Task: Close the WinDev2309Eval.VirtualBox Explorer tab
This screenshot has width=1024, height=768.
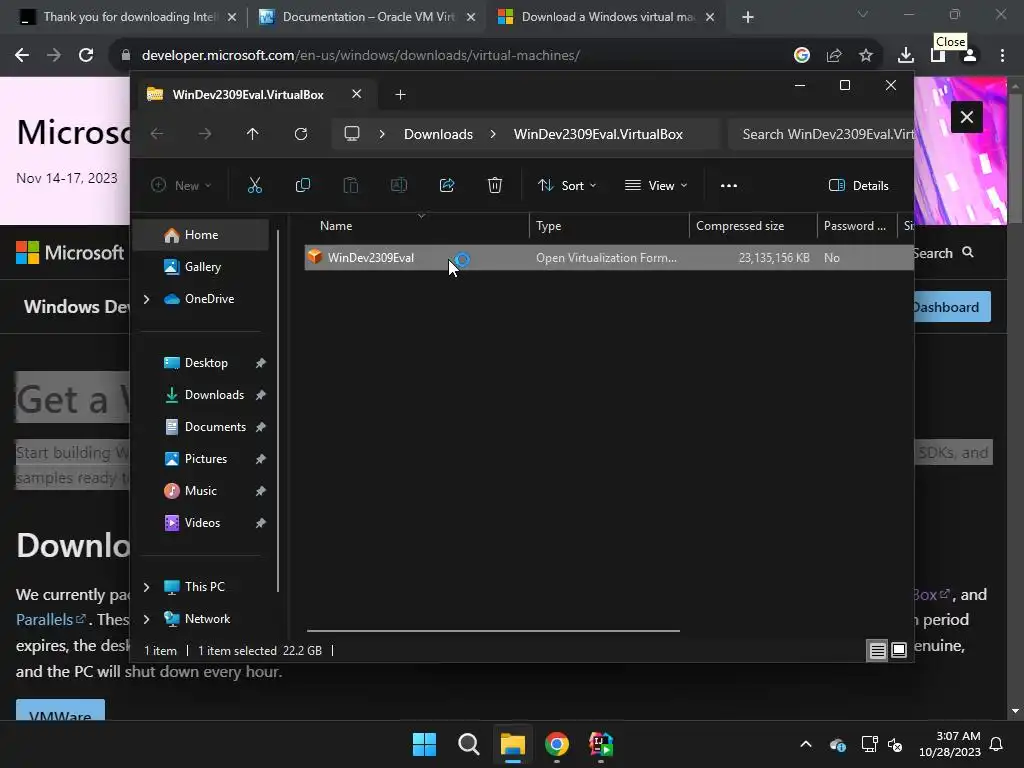Action: (357, 94)
